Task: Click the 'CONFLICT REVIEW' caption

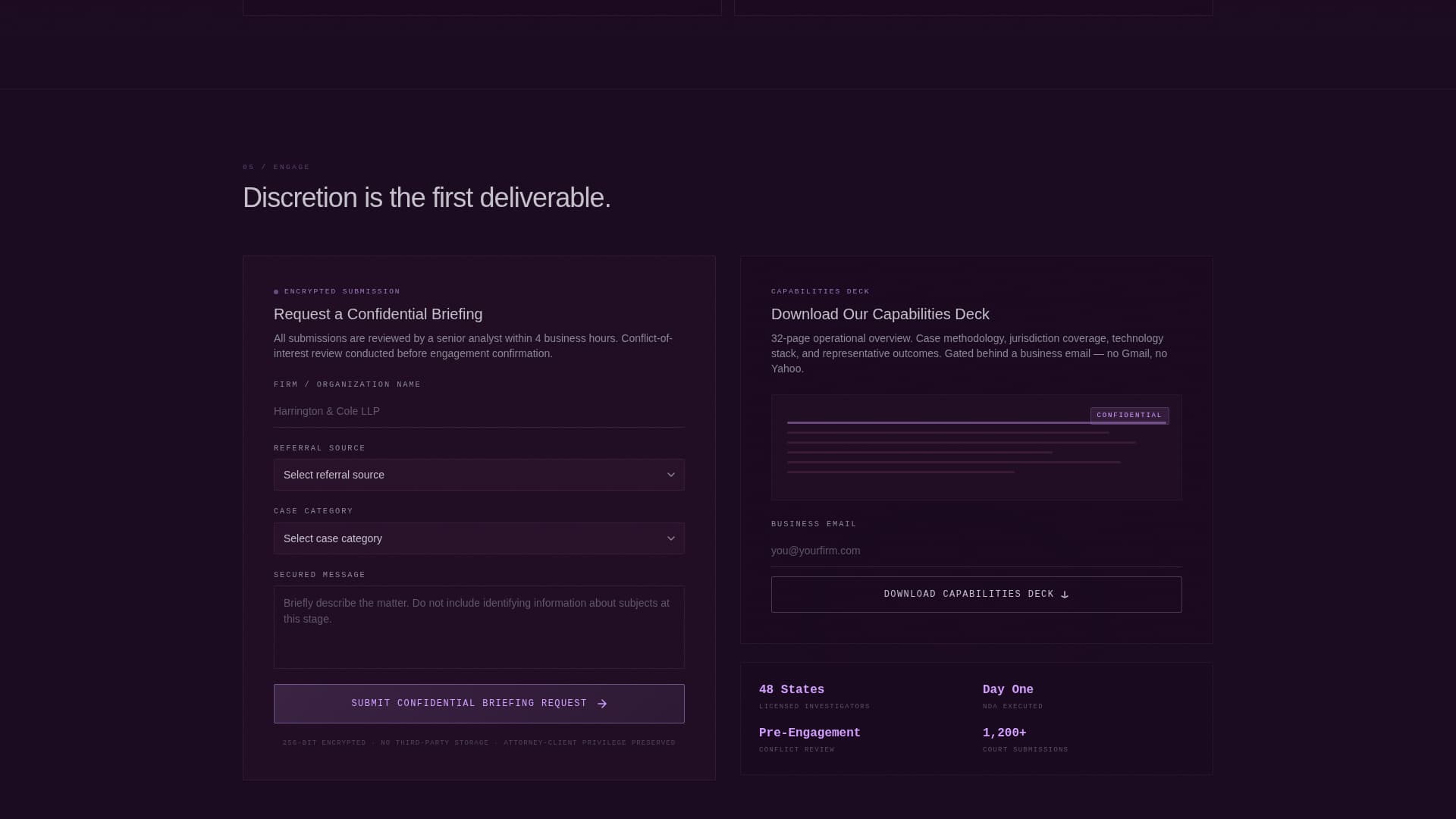Action: (796, 750)
